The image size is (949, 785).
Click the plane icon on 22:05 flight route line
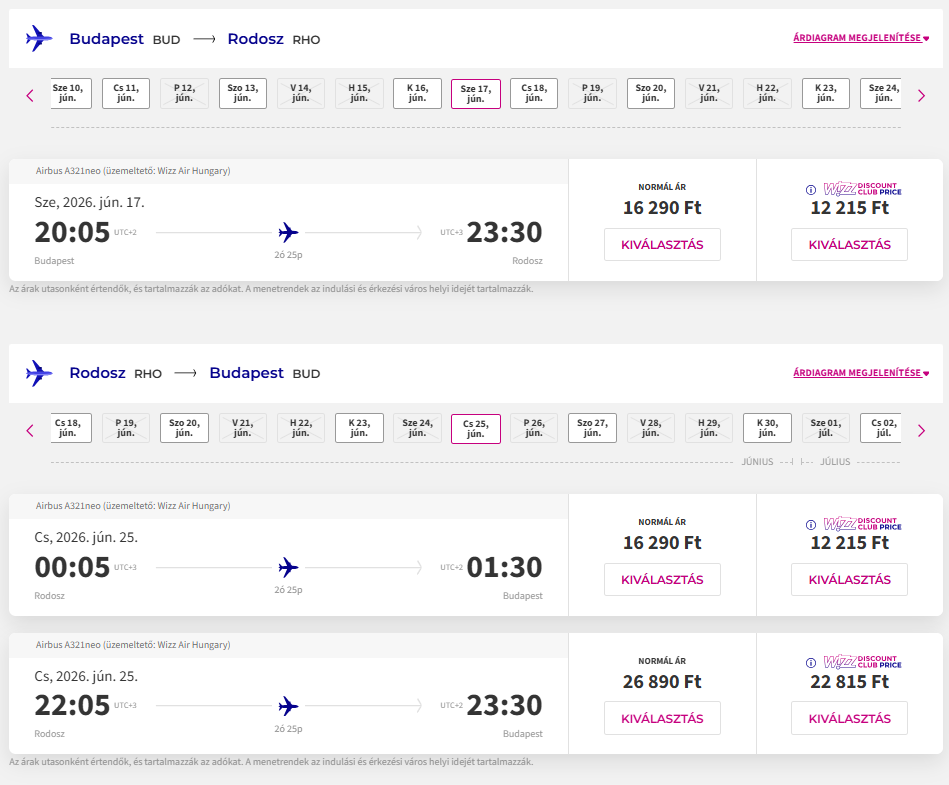click(289, 706)
